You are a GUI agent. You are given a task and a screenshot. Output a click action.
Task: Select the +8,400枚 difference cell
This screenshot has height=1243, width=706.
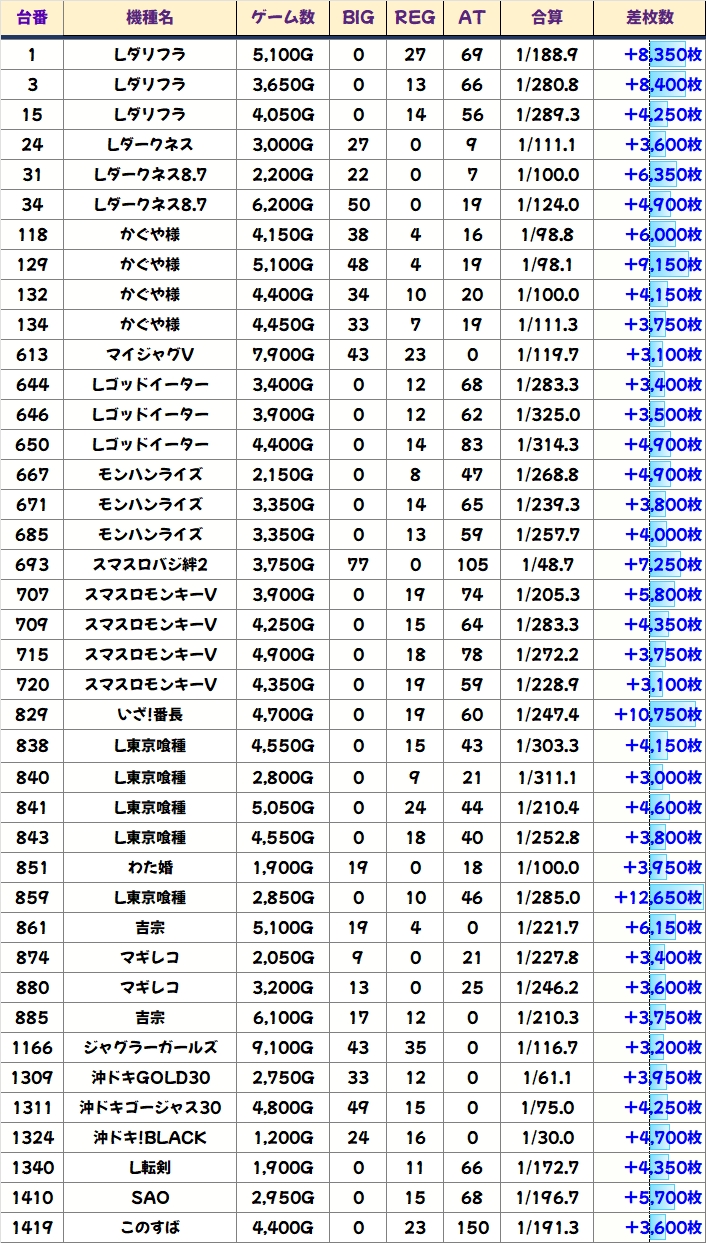click(649, 84)
